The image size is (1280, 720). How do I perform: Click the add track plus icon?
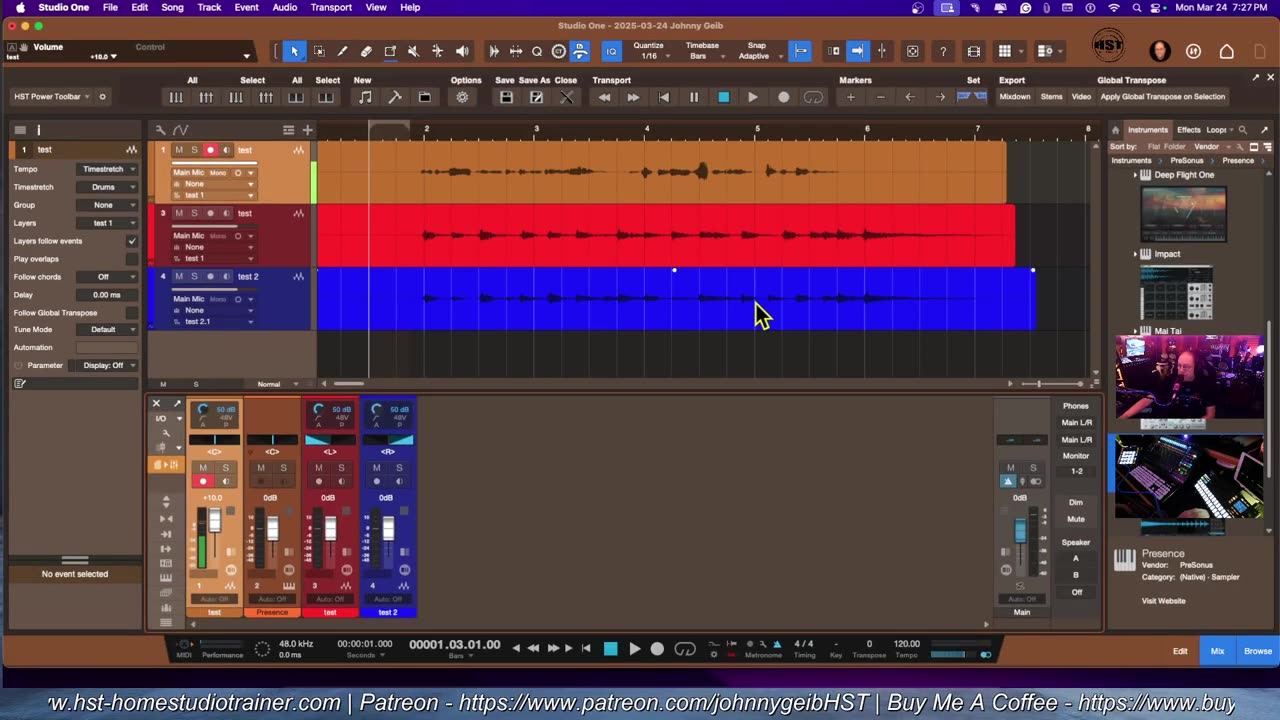tap(307, 130)
